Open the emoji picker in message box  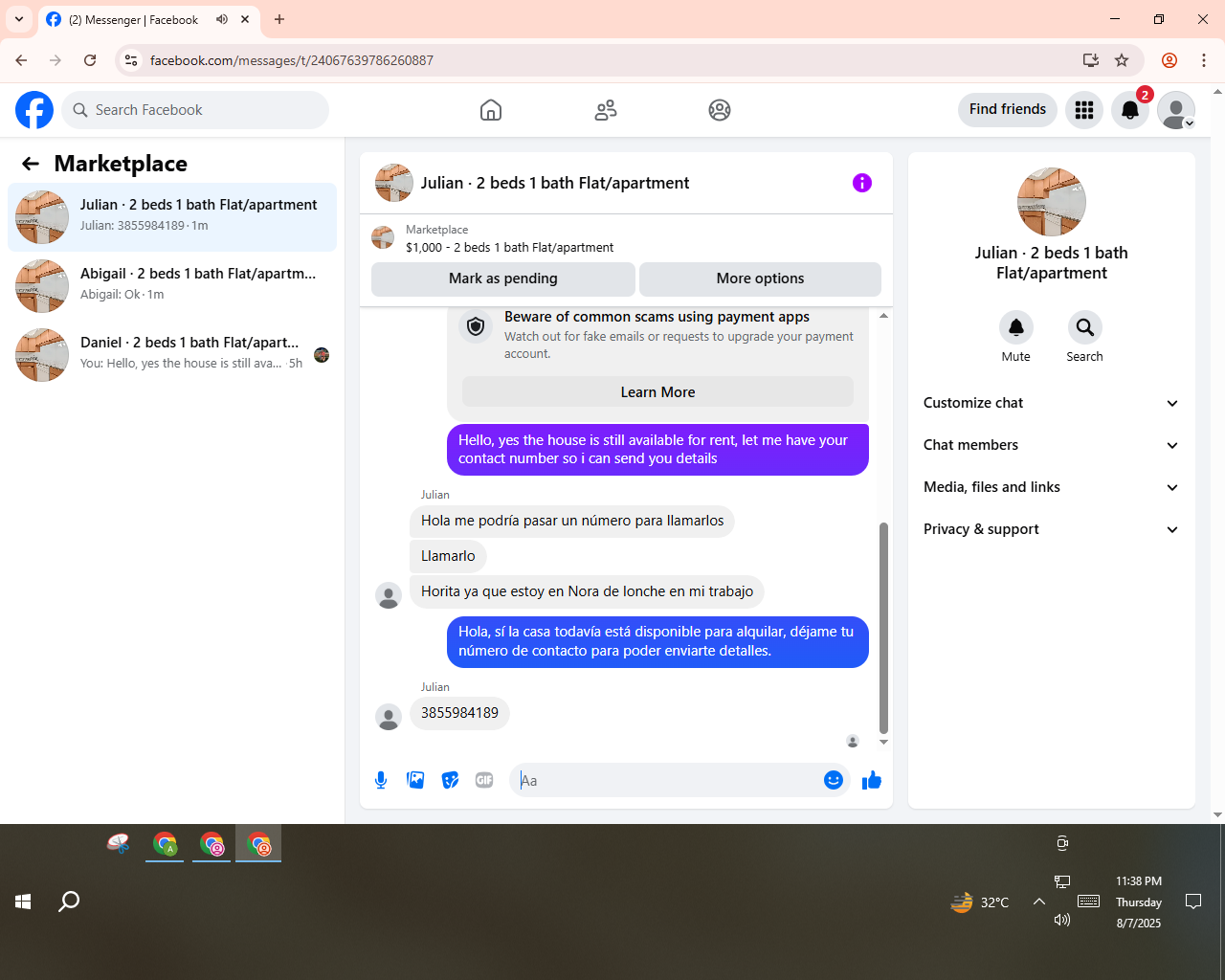tap(834, 780)
